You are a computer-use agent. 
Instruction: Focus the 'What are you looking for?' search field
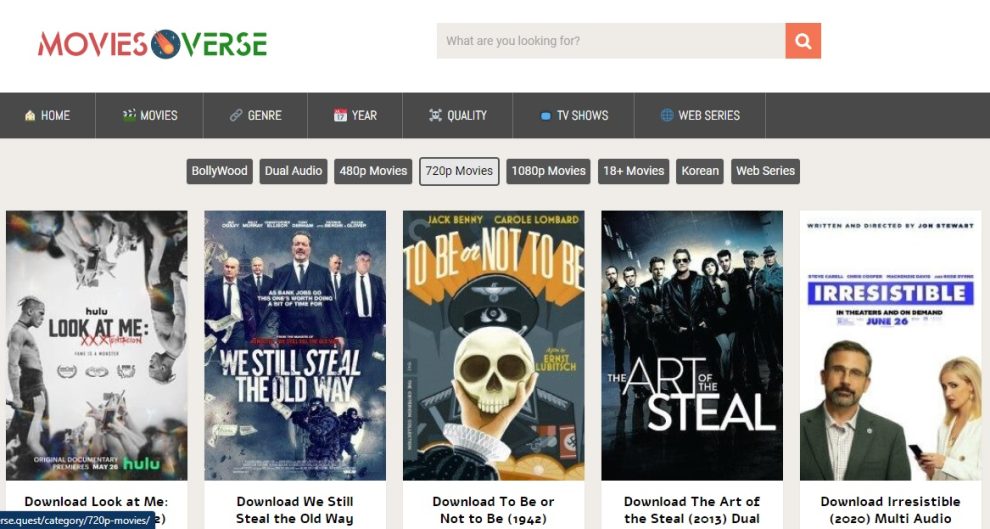611,41
